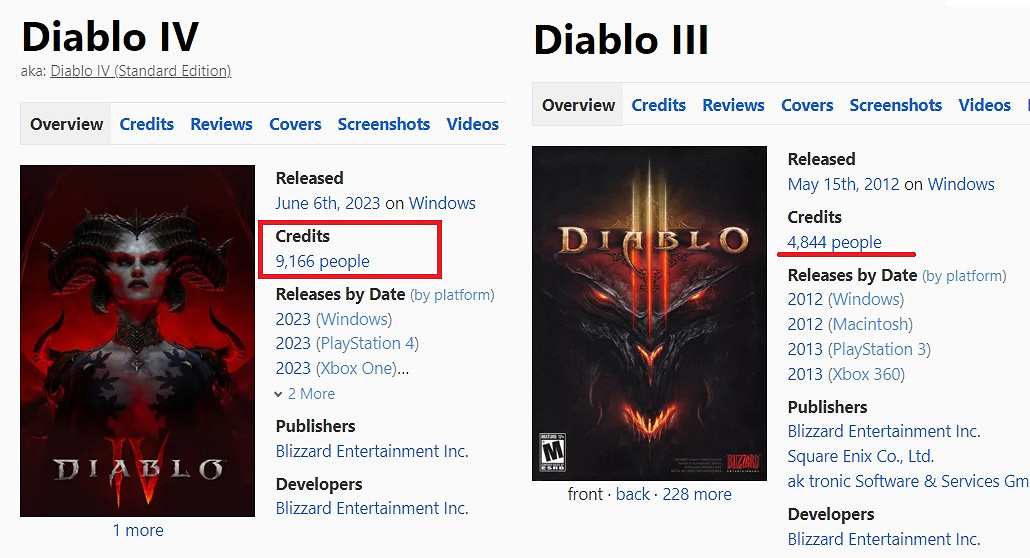Open Square Enix Co., Ltd. publisher link
Screen dimensions: 1030x558
[x=860, y=456]
